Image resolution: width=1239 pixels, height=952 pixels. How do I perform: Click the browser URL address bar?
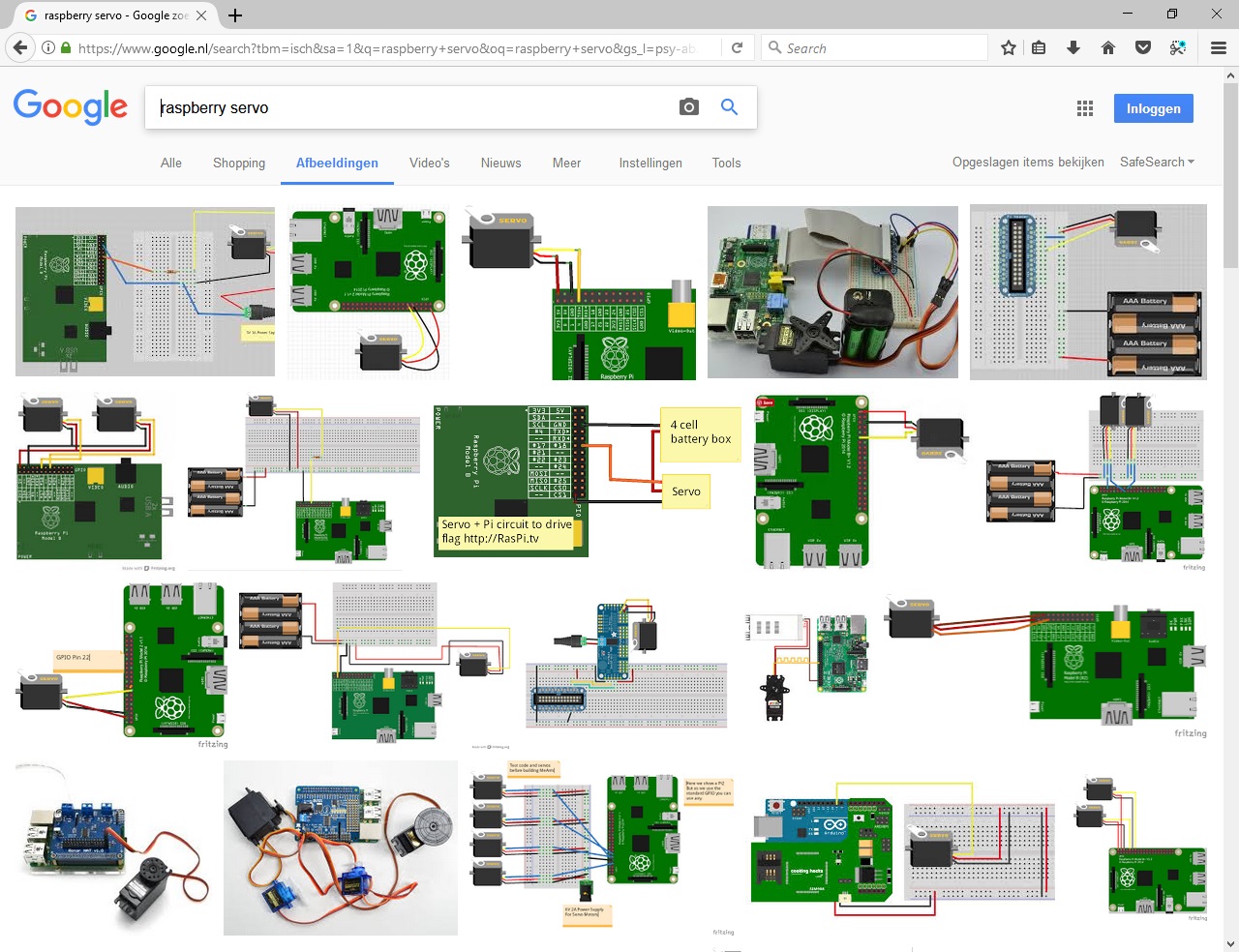point(387,47)
